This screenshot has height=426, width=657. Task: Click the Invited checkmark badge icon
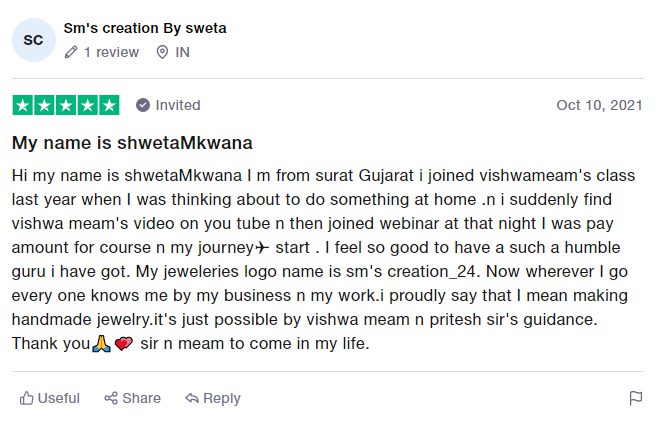click(x=143, y=105)
